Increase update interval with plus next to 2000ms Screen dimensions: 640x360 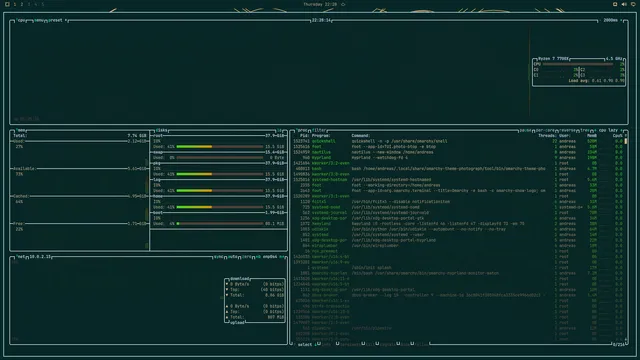tap(621, 20)
